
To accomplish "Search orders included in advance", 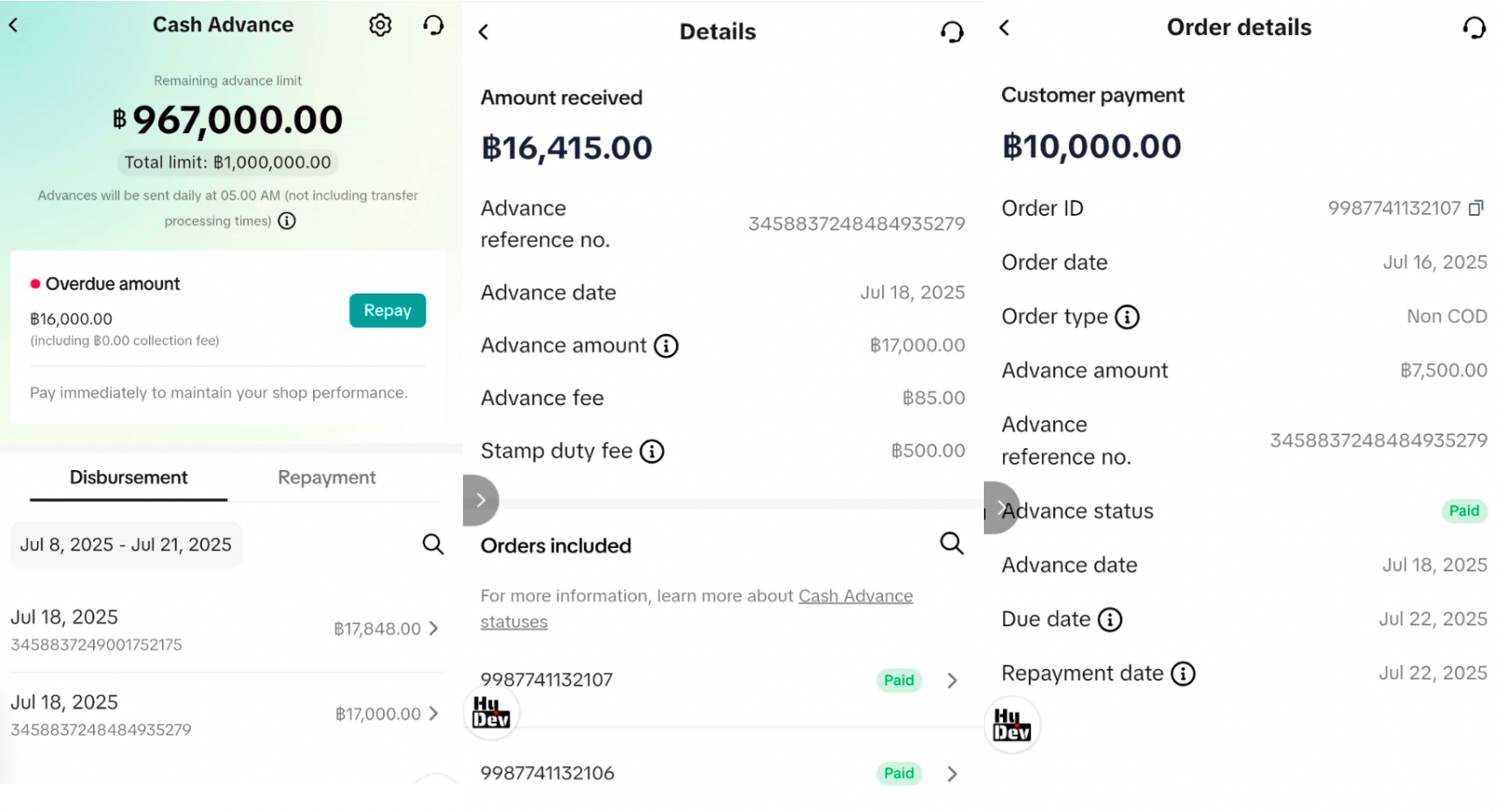I will click(951, 544).
